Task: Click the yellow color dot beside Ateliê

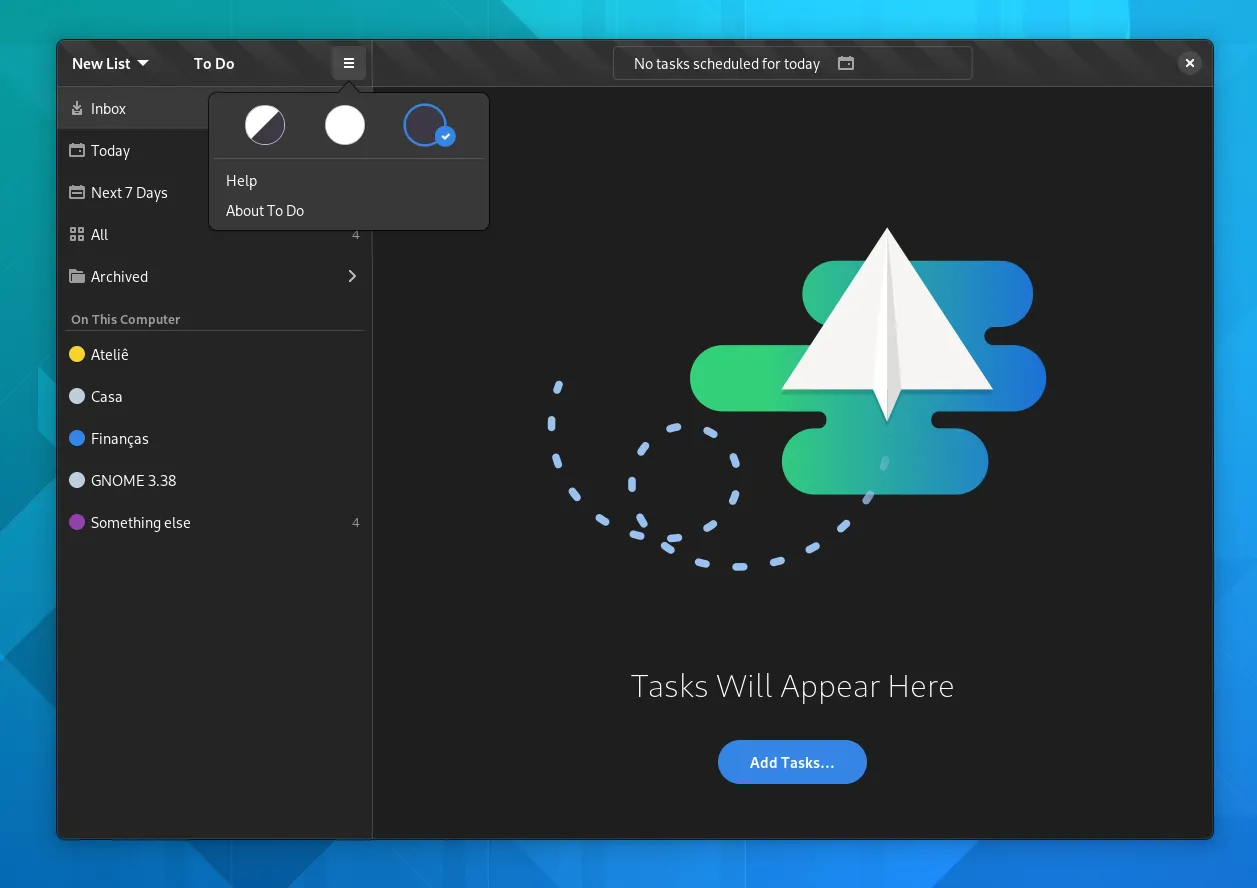Action: pyautogui.click(x=77, y=355)
